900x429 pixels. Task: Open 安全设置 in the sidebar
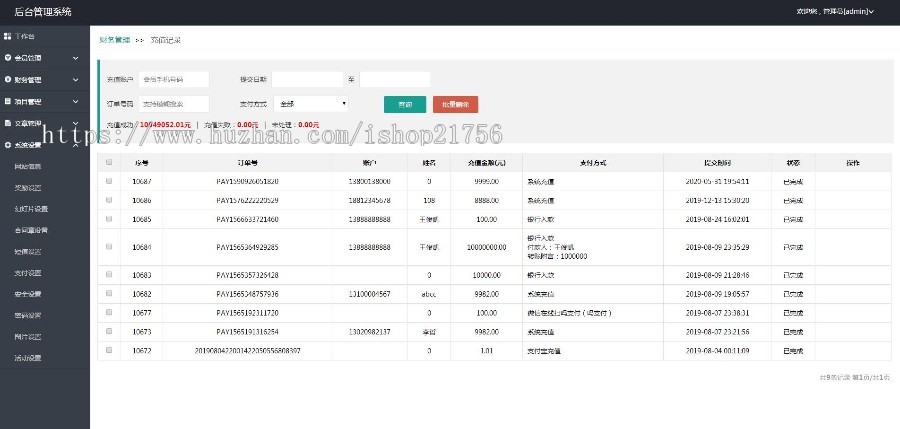[28, 294]
